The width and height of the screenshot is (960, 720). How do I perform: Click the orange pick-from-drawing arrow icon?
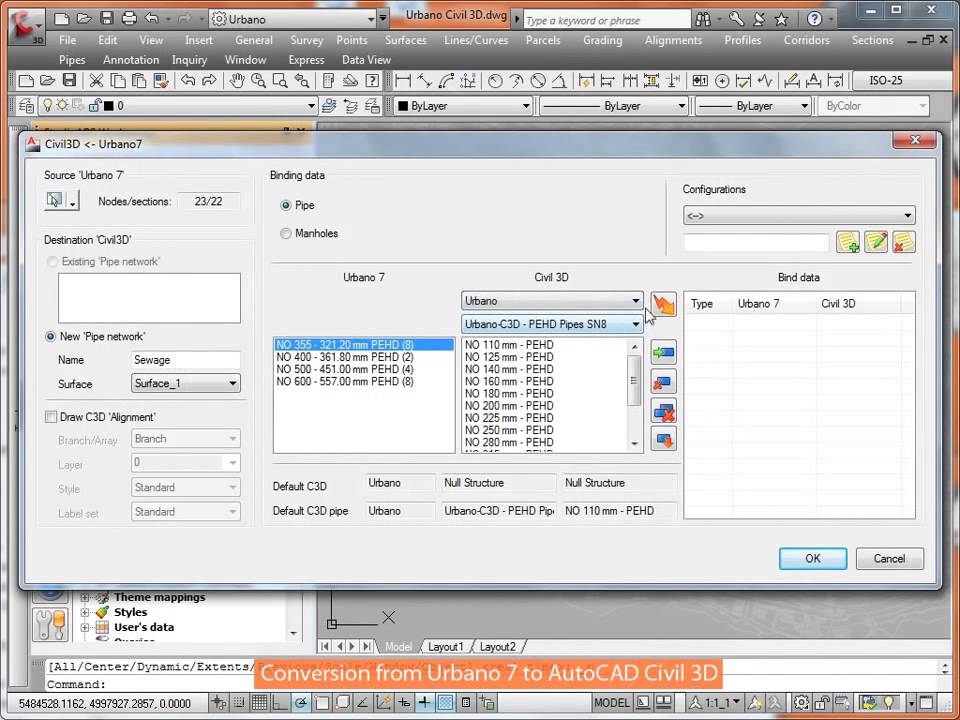click(x=663, y=304)
